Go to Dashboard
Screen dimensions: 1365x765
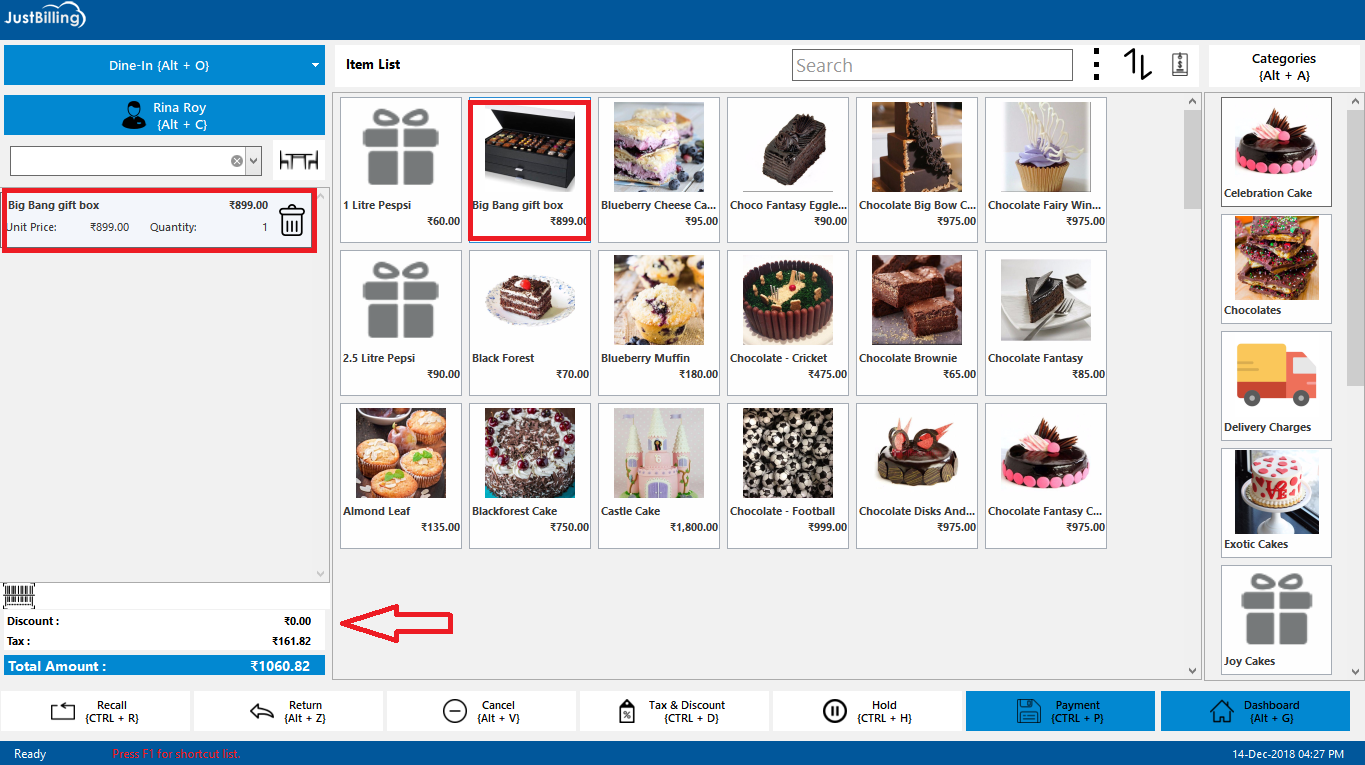click(1255, 711)
